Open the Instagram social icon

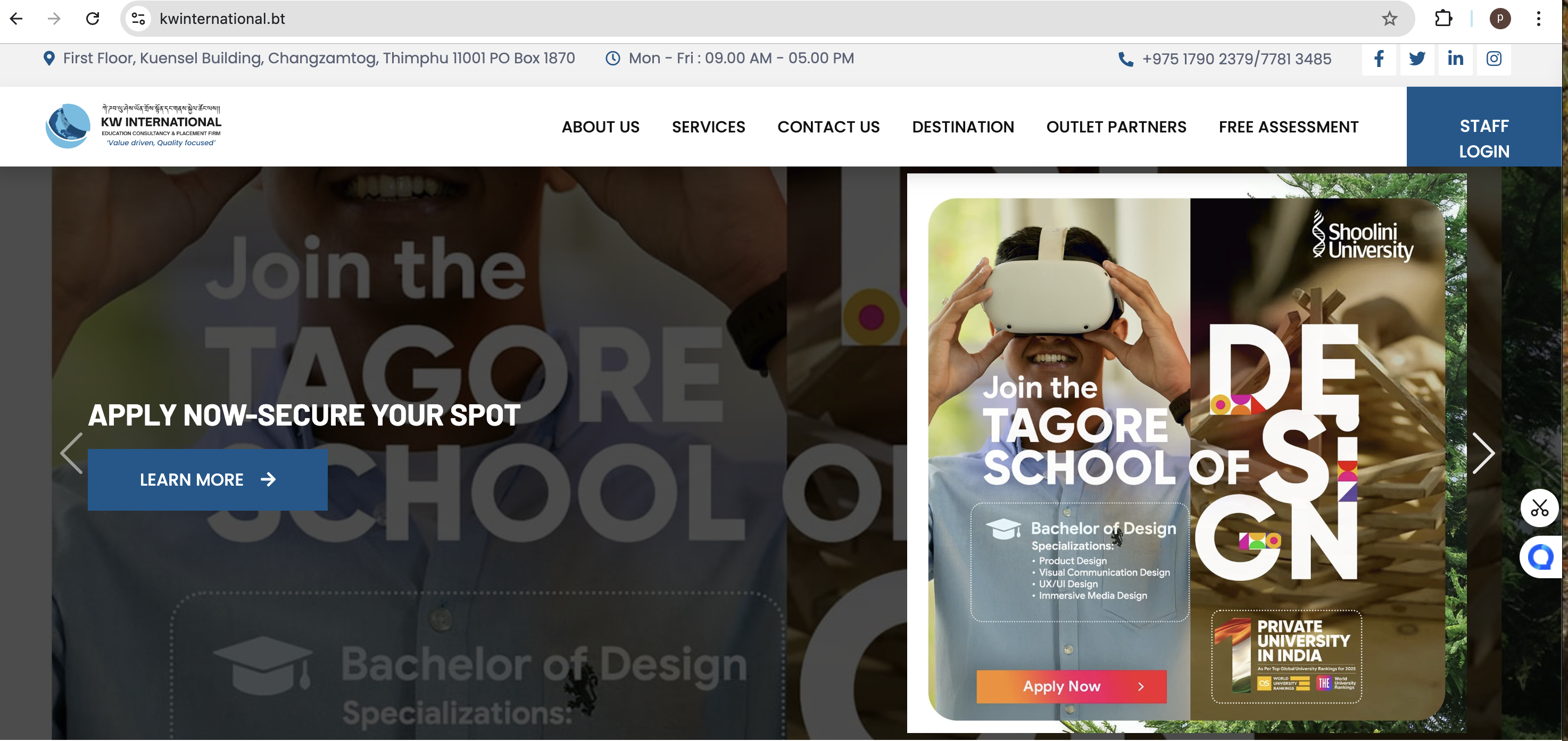coord(1494,59)
